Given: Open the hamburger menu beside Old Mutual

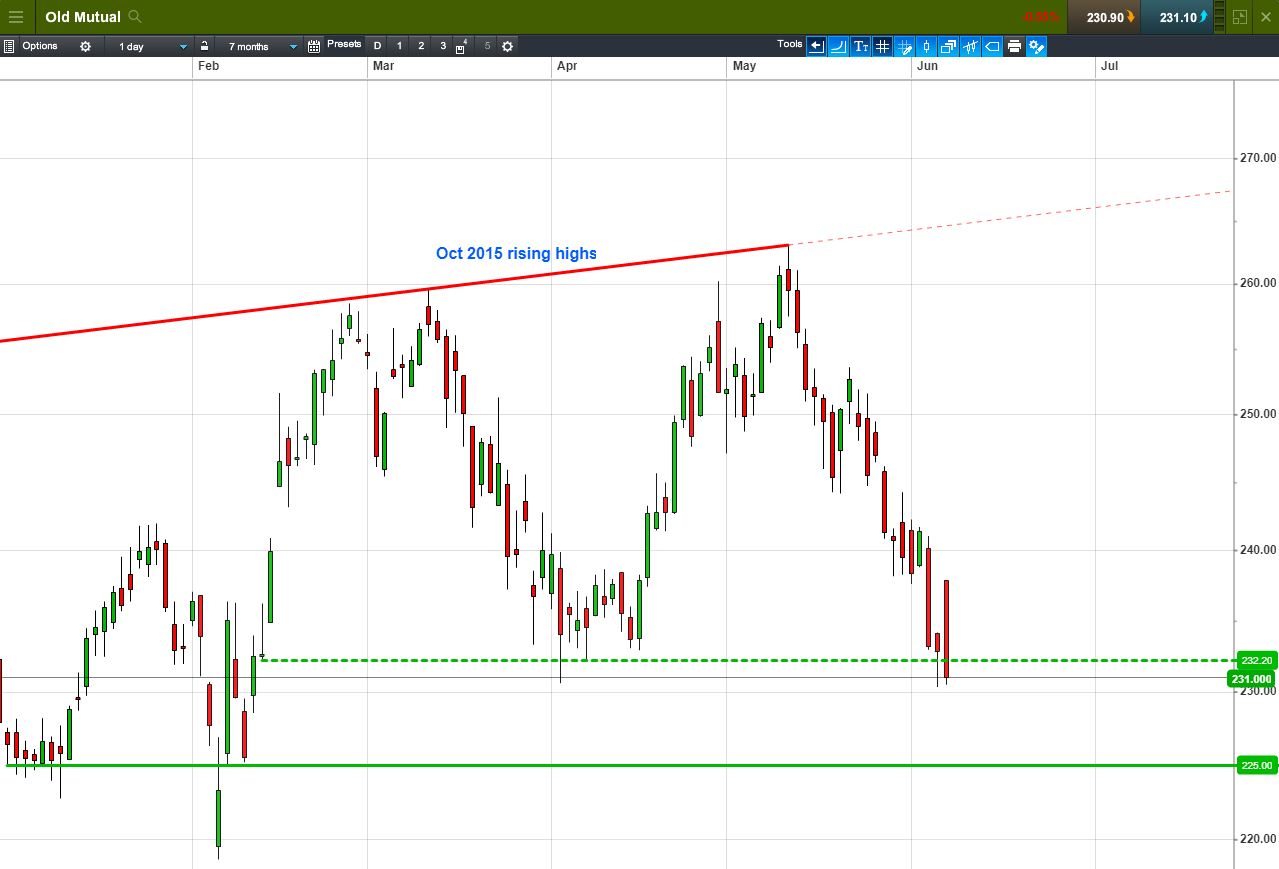Looking at the screenshot, I should pos(16,17).
